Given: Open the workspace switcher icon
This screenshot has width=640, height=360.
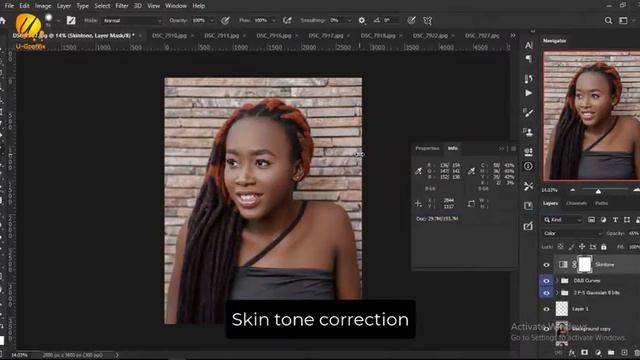Looking at the screenshot, I should coord(623,20).
